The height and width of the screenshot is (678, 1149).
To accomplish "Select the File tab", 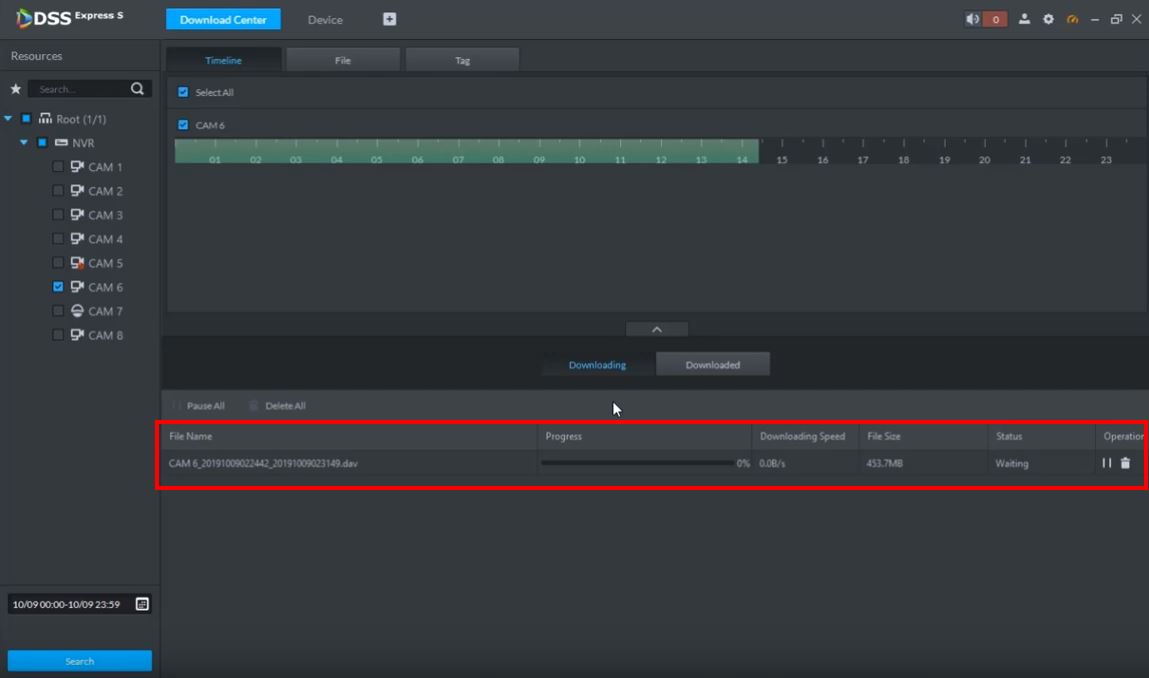I will click(x=343, y=60).
